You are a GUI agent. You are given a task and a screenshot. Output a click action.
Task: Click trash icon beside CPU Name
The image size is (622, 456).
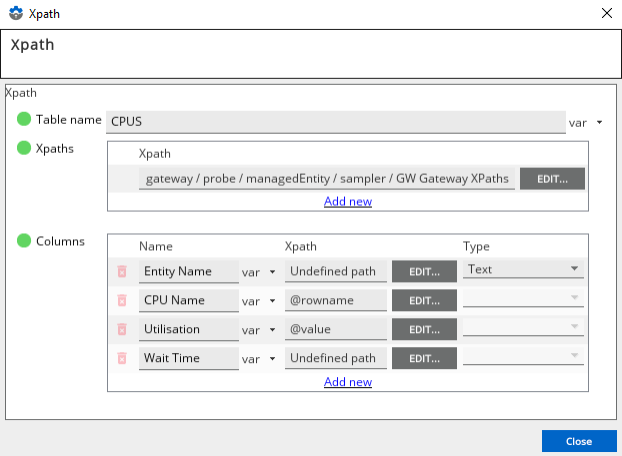[x=122, y=300]
